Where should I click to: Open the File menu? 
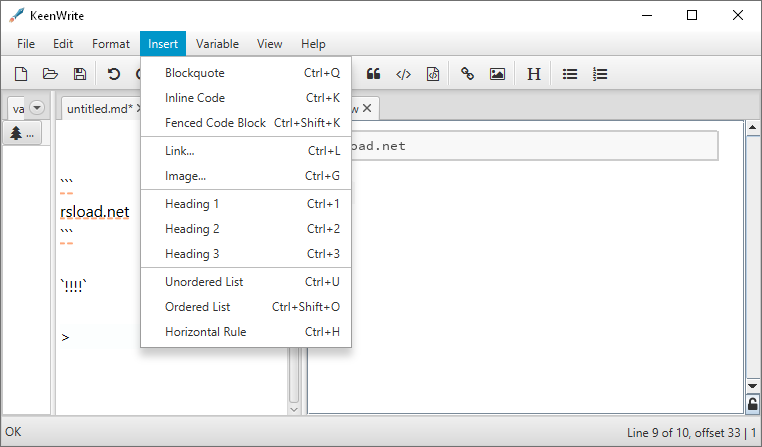pos(26,44)
